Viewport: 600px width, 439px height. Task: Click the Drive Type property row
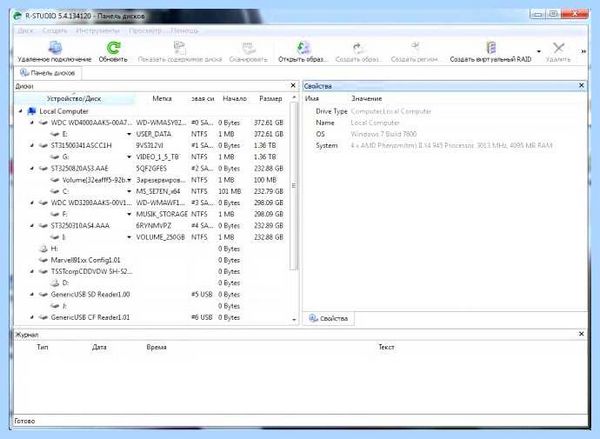(444, 111)
